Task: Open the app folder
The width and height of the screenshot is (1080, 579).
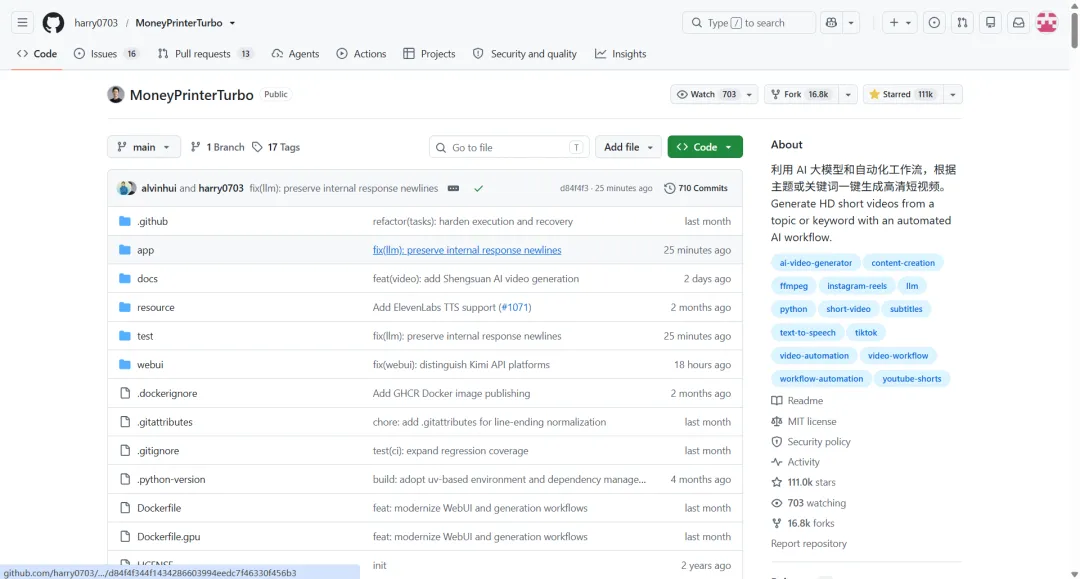Action: tap(145, 250)
